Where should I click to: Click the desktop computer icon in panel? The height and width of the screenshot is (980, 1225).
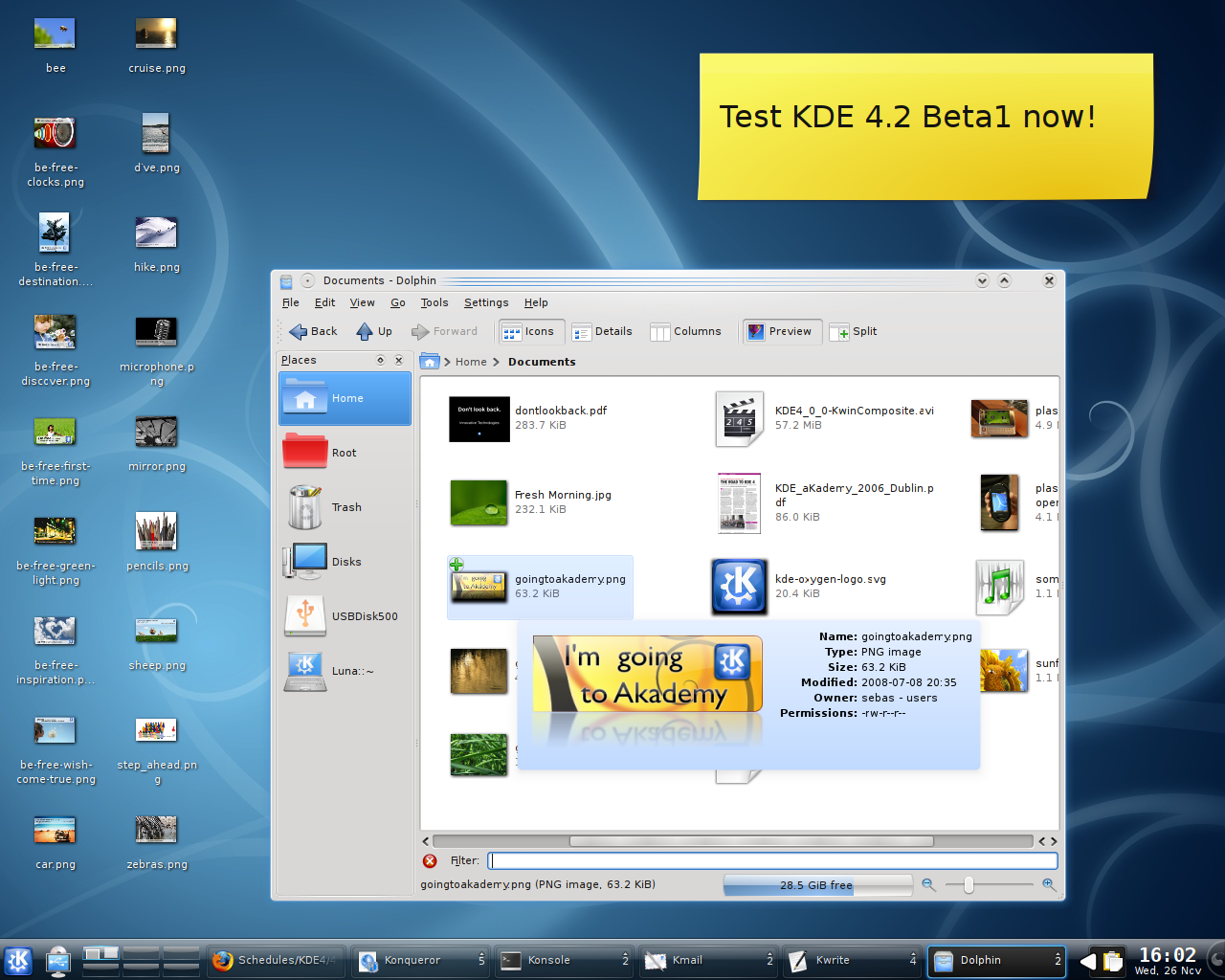(x=58, y=961)
